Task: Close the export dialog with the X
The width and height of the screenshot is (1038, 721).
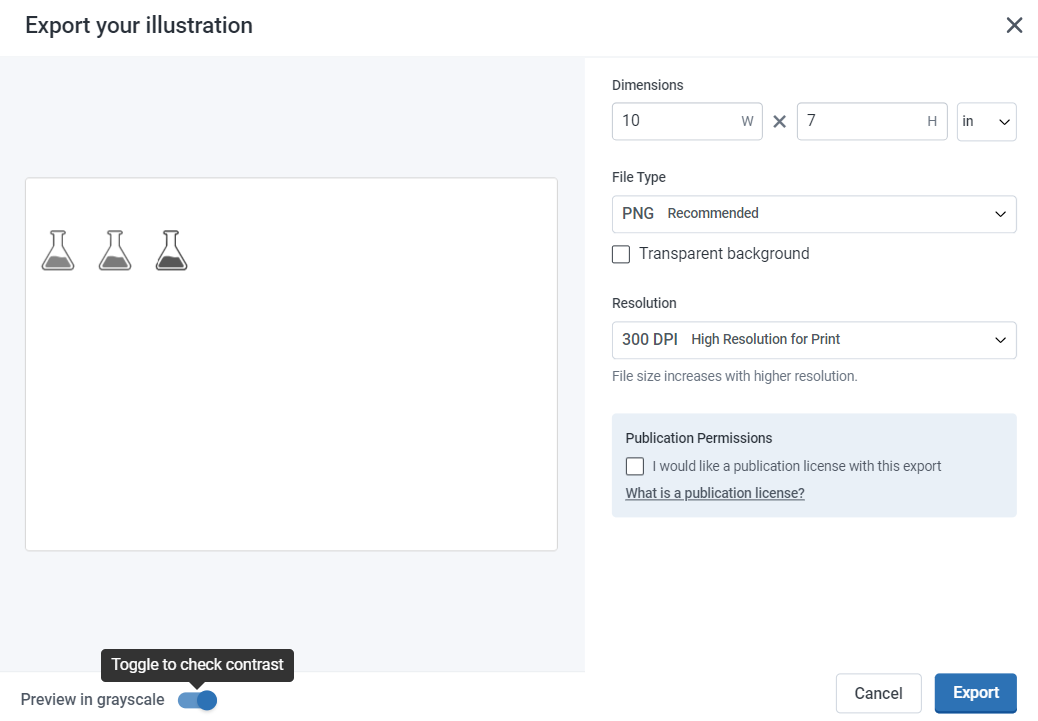Action: tap(1014, 25)
